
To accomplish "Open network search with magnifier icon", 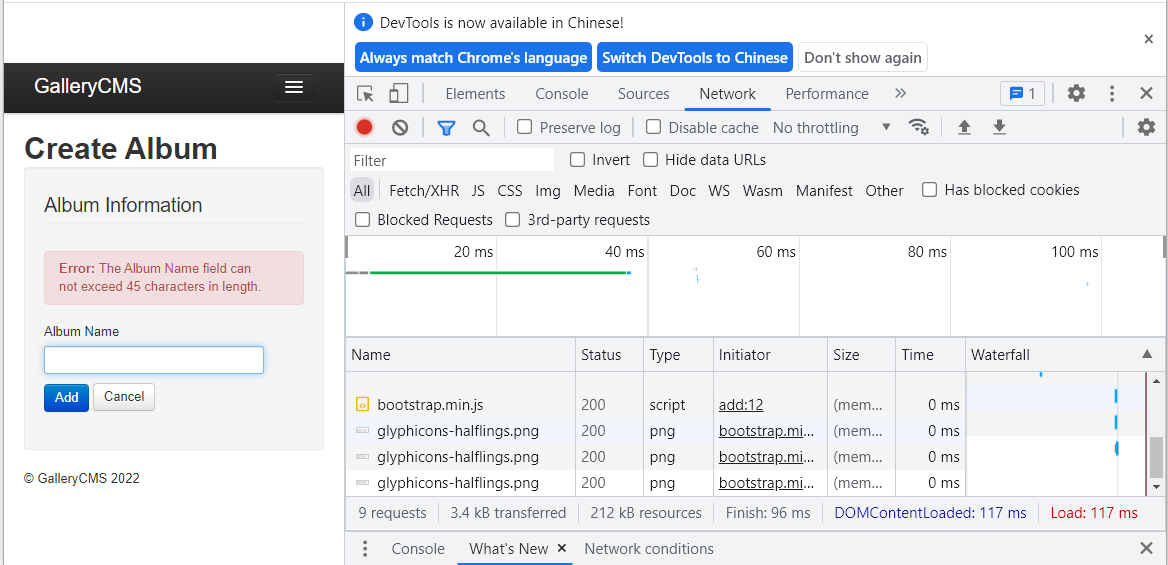I will (481, 127).
